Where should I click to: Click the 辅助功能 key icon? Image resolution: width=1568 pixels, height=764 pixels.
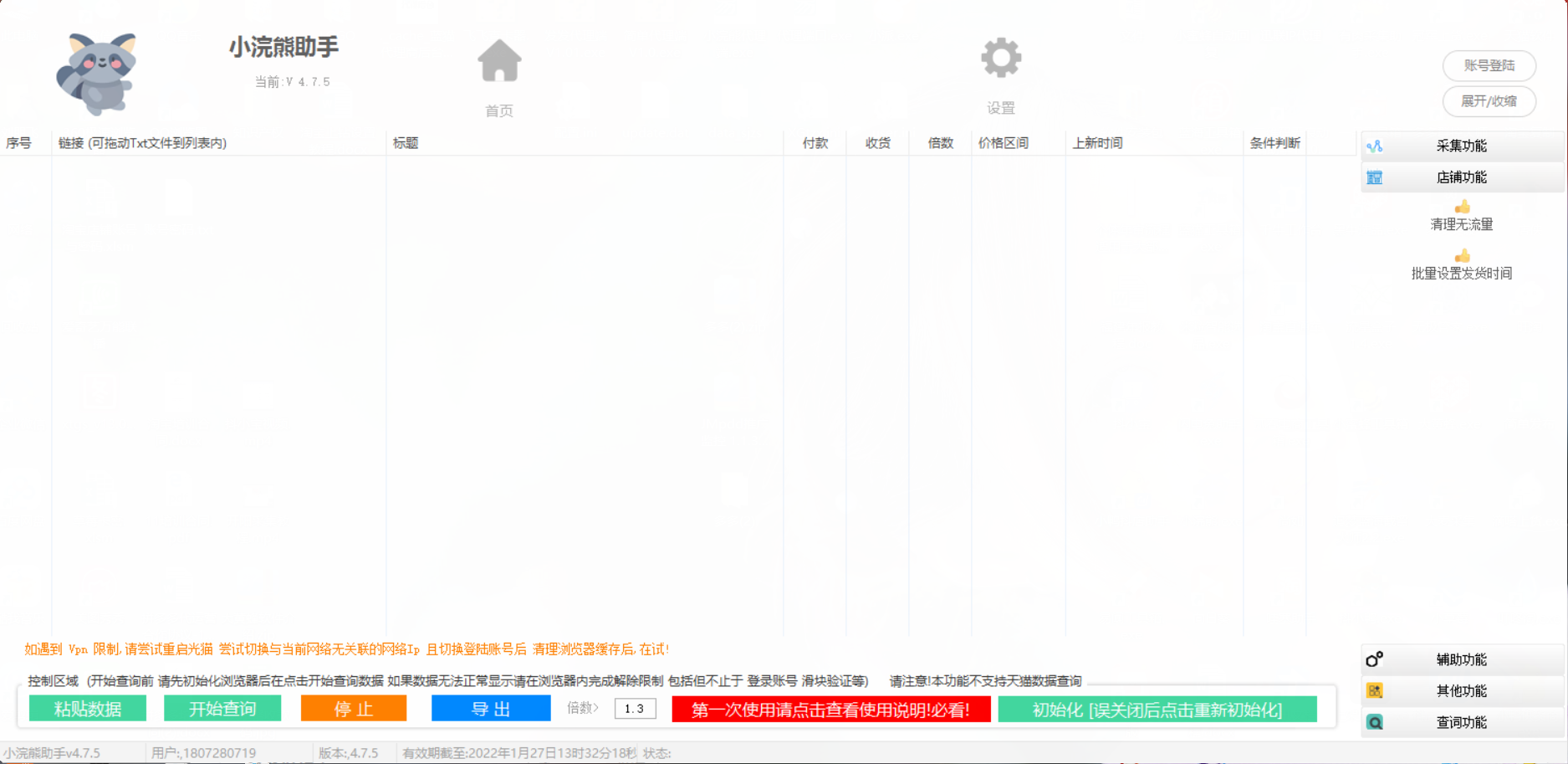pos(1374,659)
